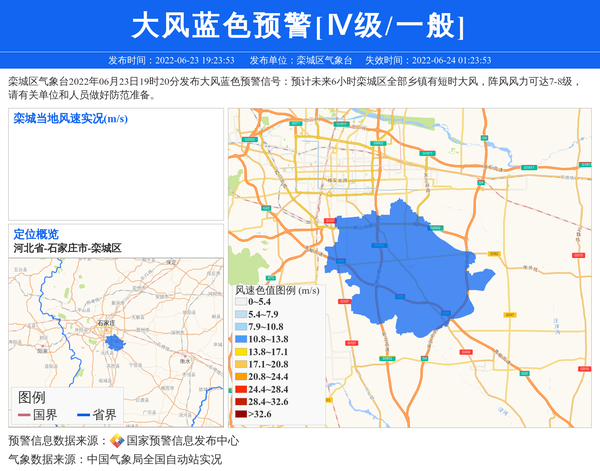Viewport: 600px width, 471px height.
Task: Select the 7.9~10.8 legend color box
Action: 240,327
